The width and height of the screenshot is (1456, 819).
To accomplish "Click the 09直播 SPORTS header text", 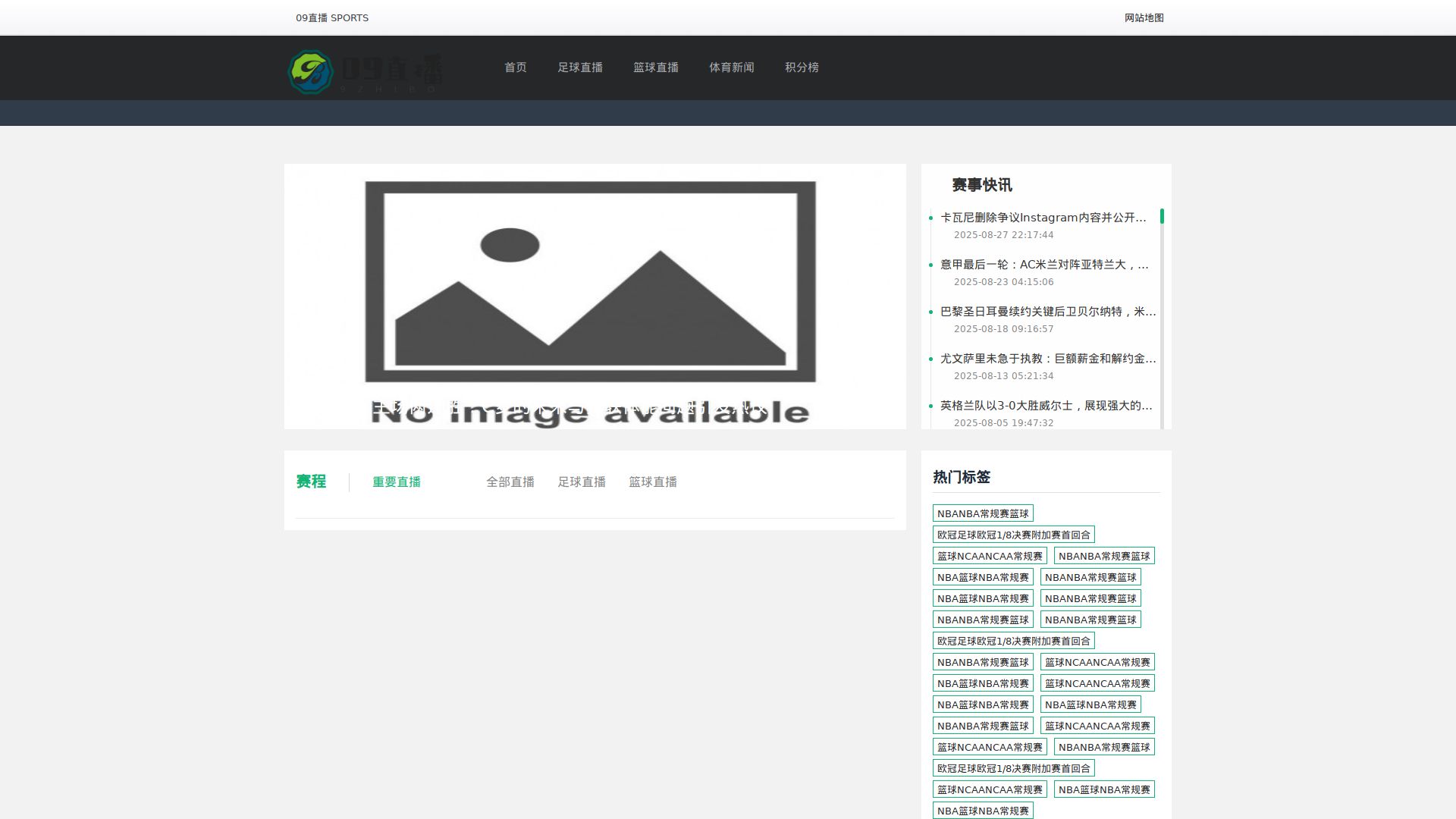I will tap(331, 17).
